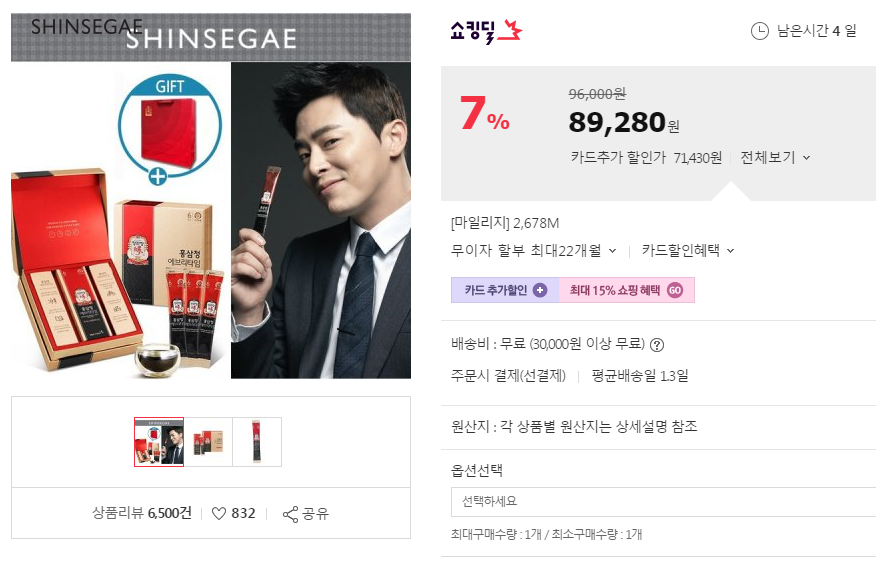Click the GO icon on shopping benefit badge

(x=675, y=290)
